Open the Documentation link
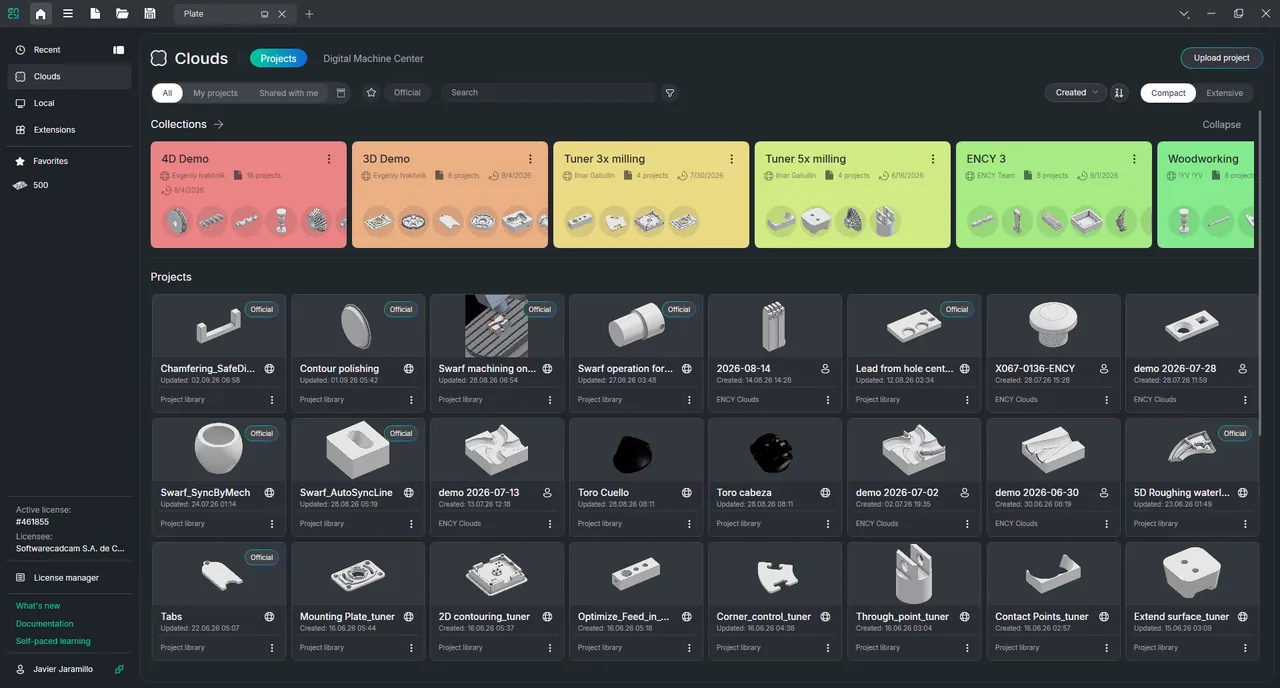The width and height of the screenshot is (1280, 688). 45,624
